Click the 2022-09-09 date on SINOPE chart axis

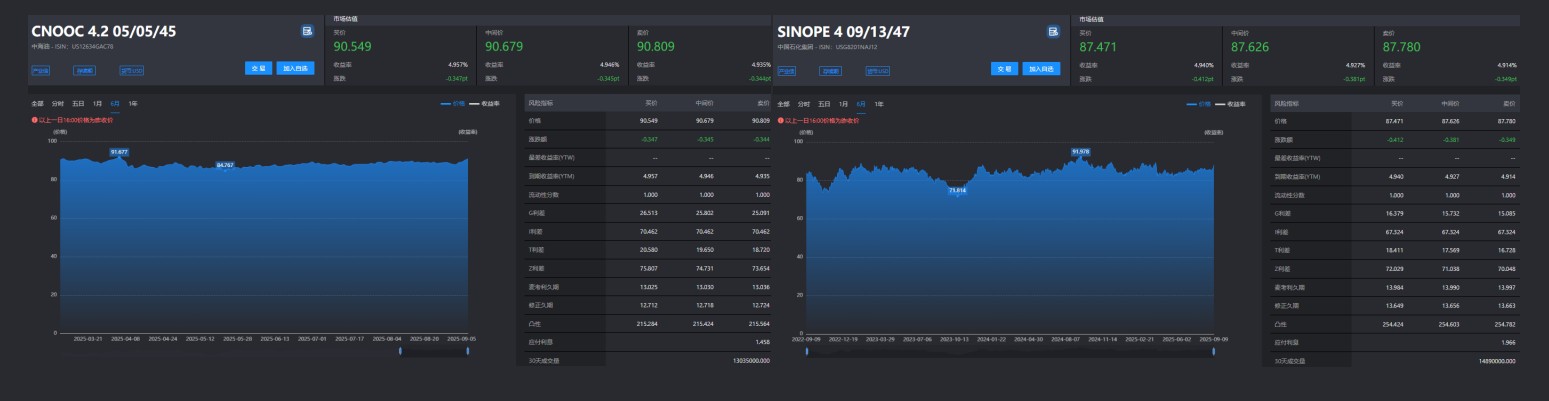806,339
